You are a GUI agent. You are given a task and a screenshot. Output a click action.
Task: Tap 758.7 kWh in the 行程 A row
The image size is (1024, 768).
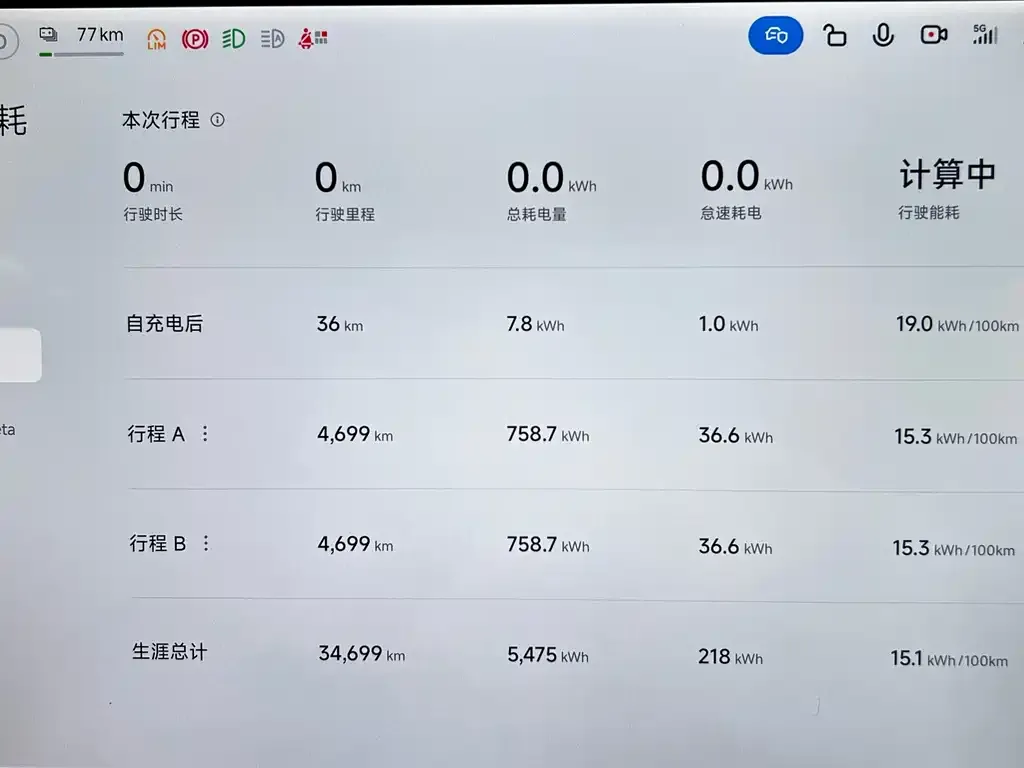[x=548, y=434]
